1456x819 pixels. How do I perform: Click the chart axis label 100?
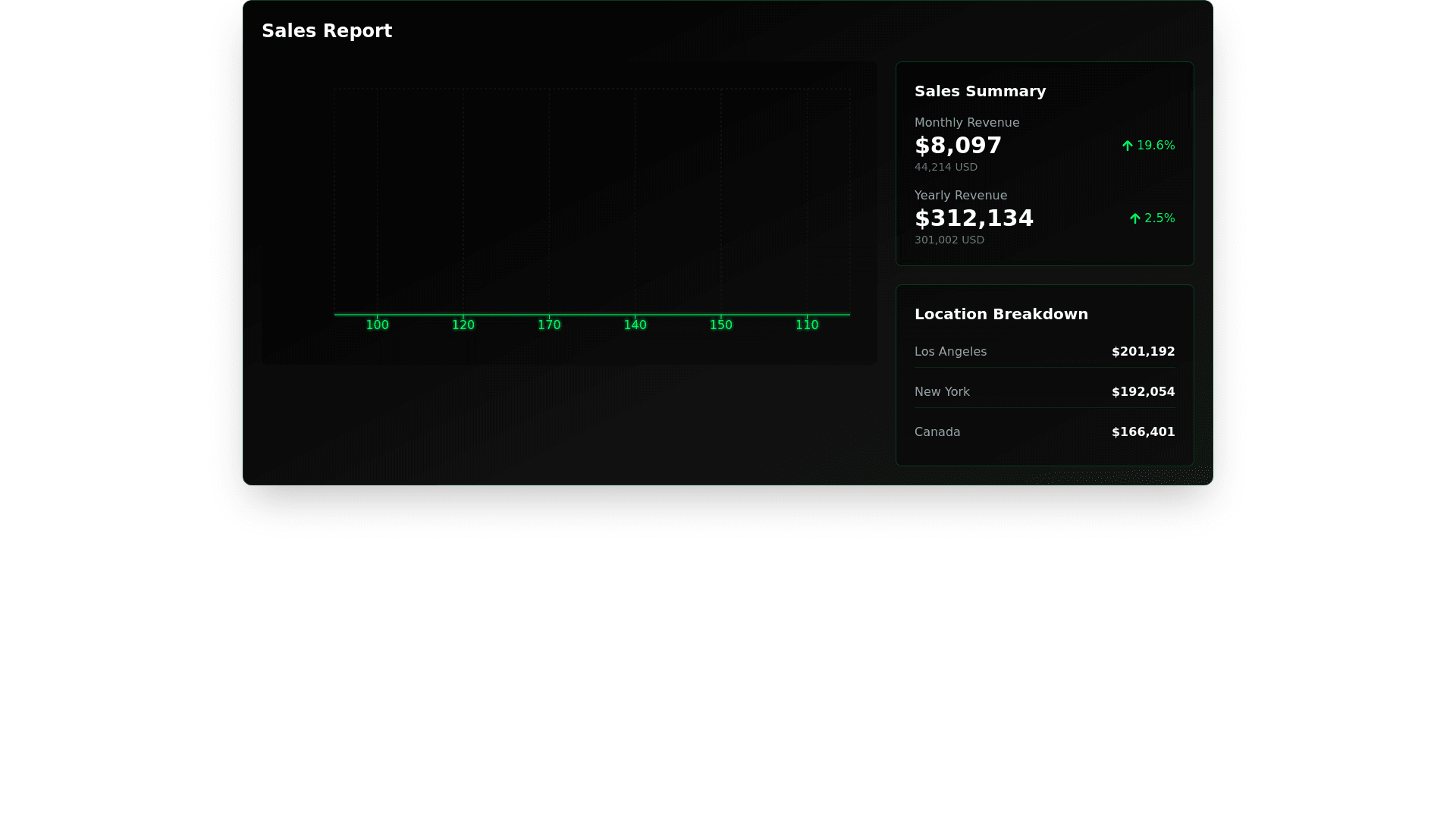click(x=378, y=325)
